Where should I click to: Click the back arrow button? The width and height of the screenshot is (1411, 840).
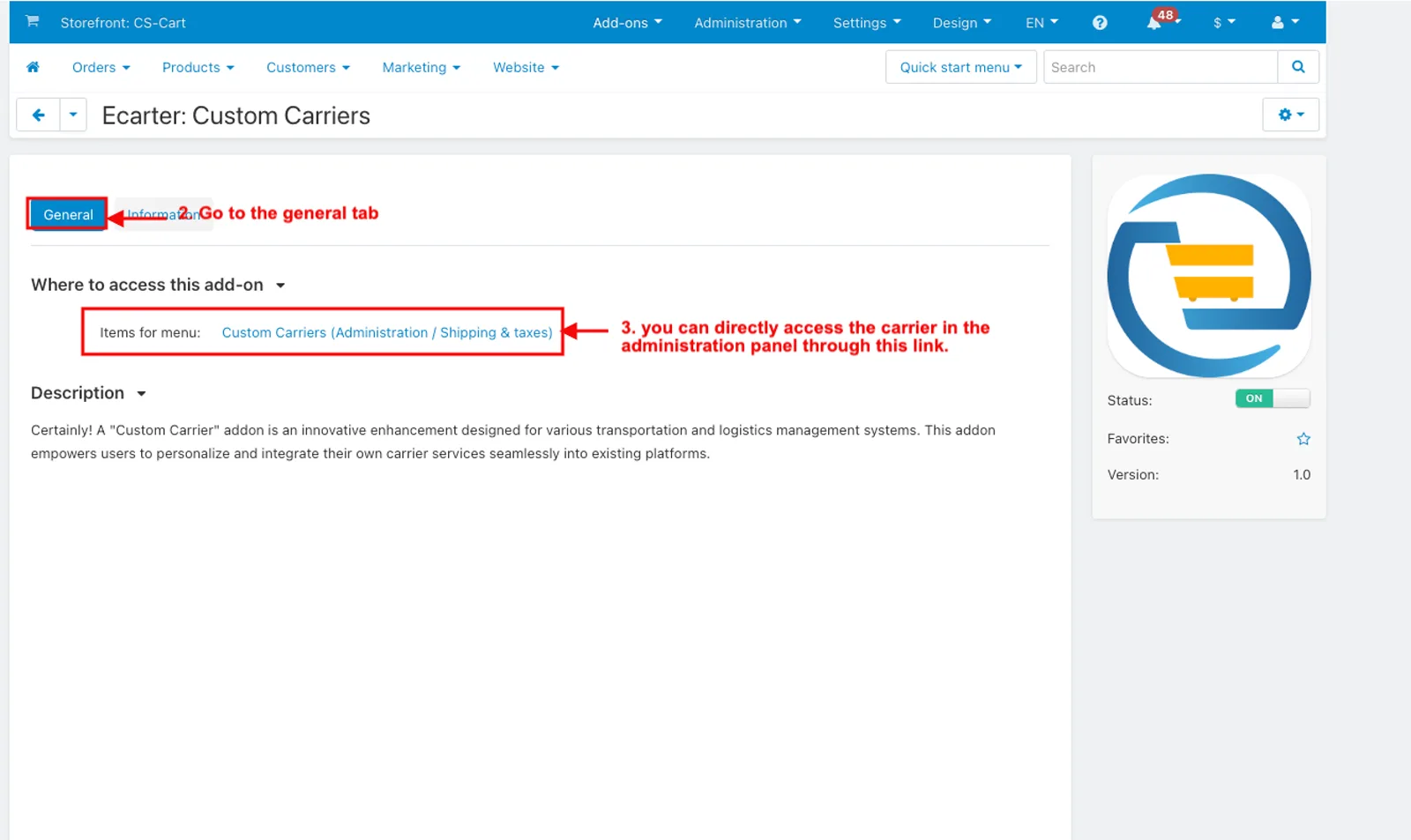click(x=39, y=115)
